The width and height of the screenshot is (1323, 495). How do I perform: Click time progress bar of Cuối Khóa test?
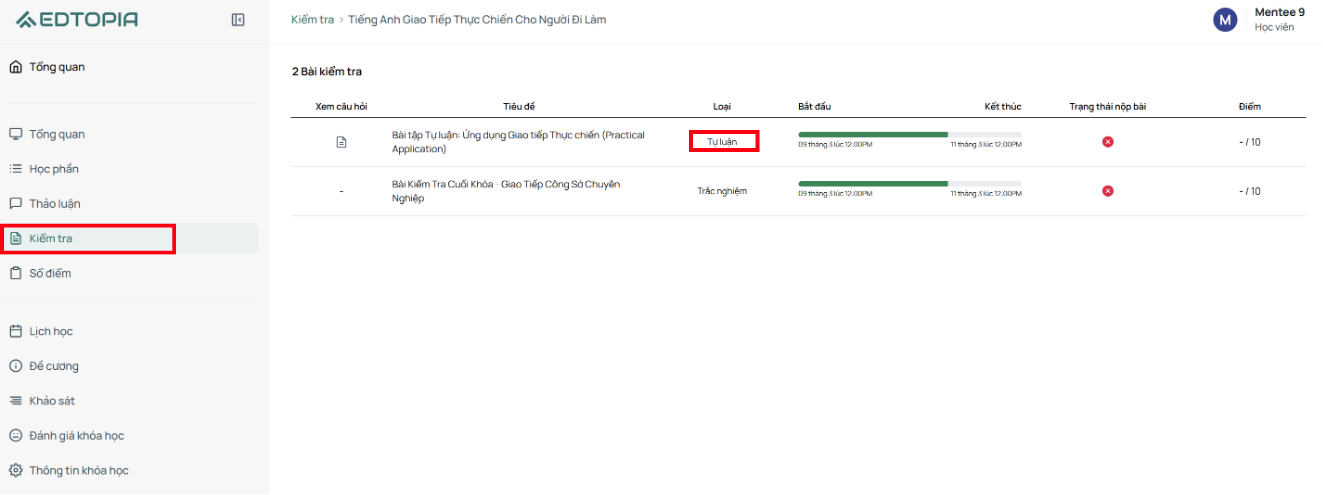pyautogui.click(x=910, y=183)
